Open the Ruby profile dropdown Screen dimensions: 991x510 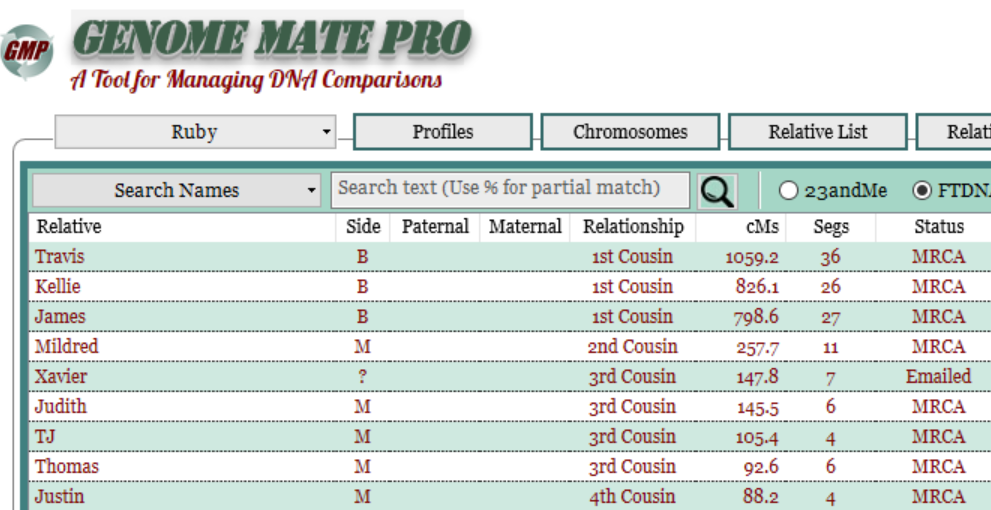(x=195, y=132)
